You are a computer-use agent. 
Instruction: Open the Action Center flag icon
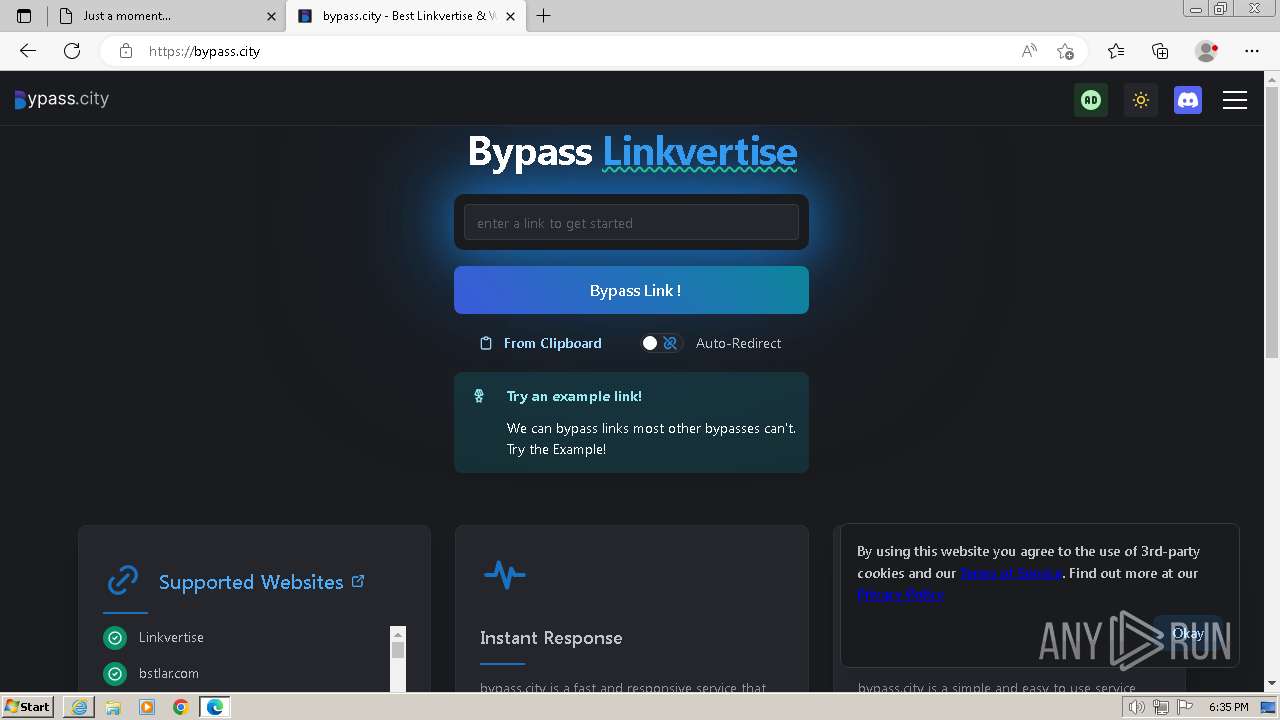point(1183,707)
